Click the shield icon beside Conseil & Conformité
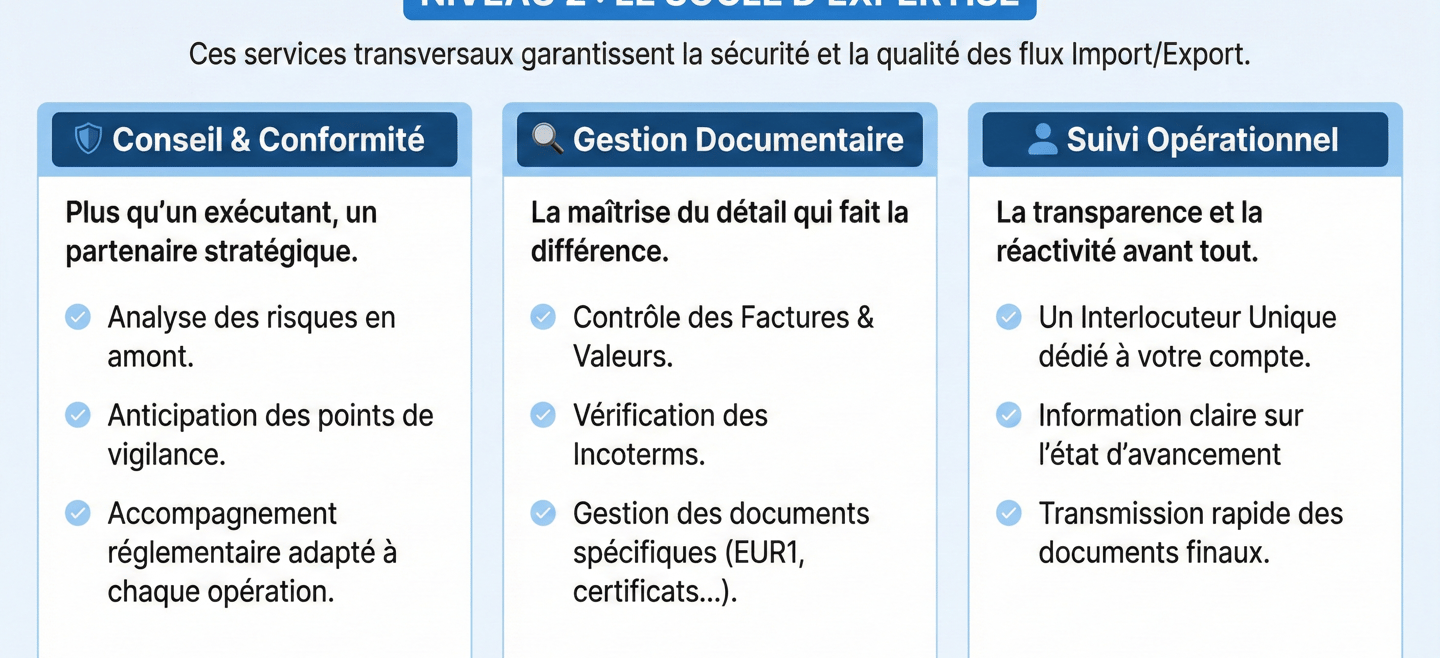 click(88, 139)
